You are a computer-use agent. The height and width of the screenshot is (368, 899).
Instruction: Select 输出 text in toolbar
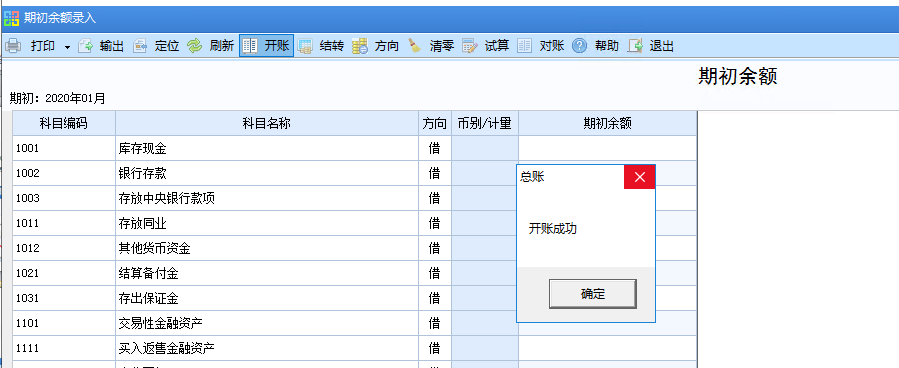111,46
